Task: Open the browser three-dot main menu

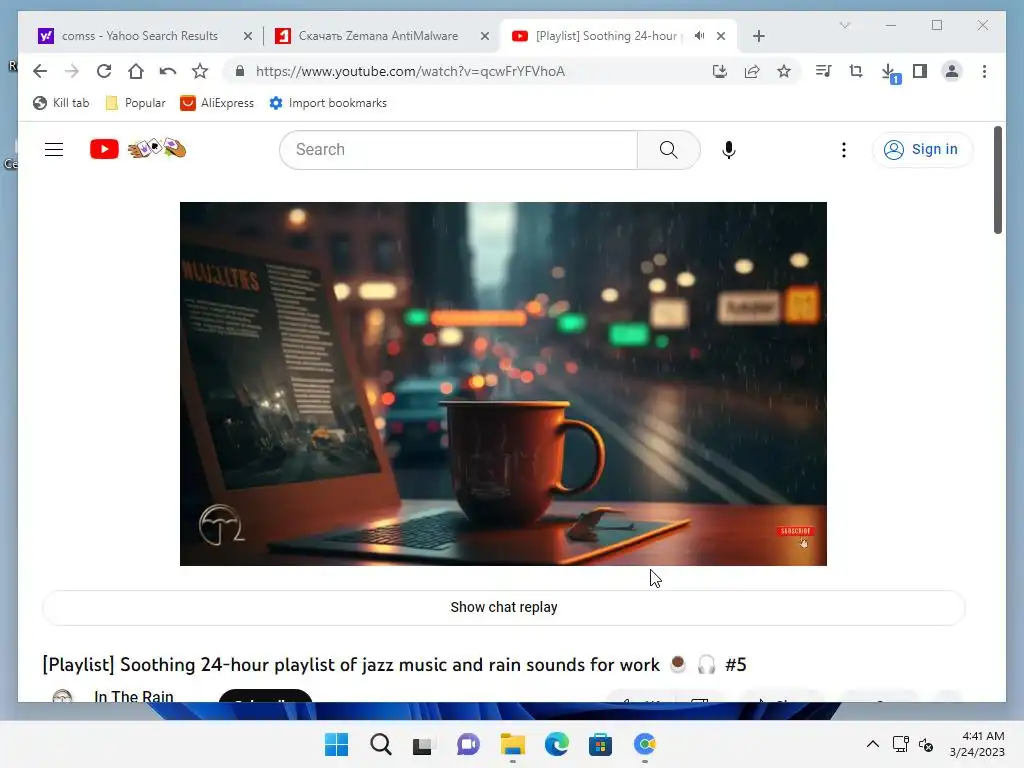Action: (984, 71)
